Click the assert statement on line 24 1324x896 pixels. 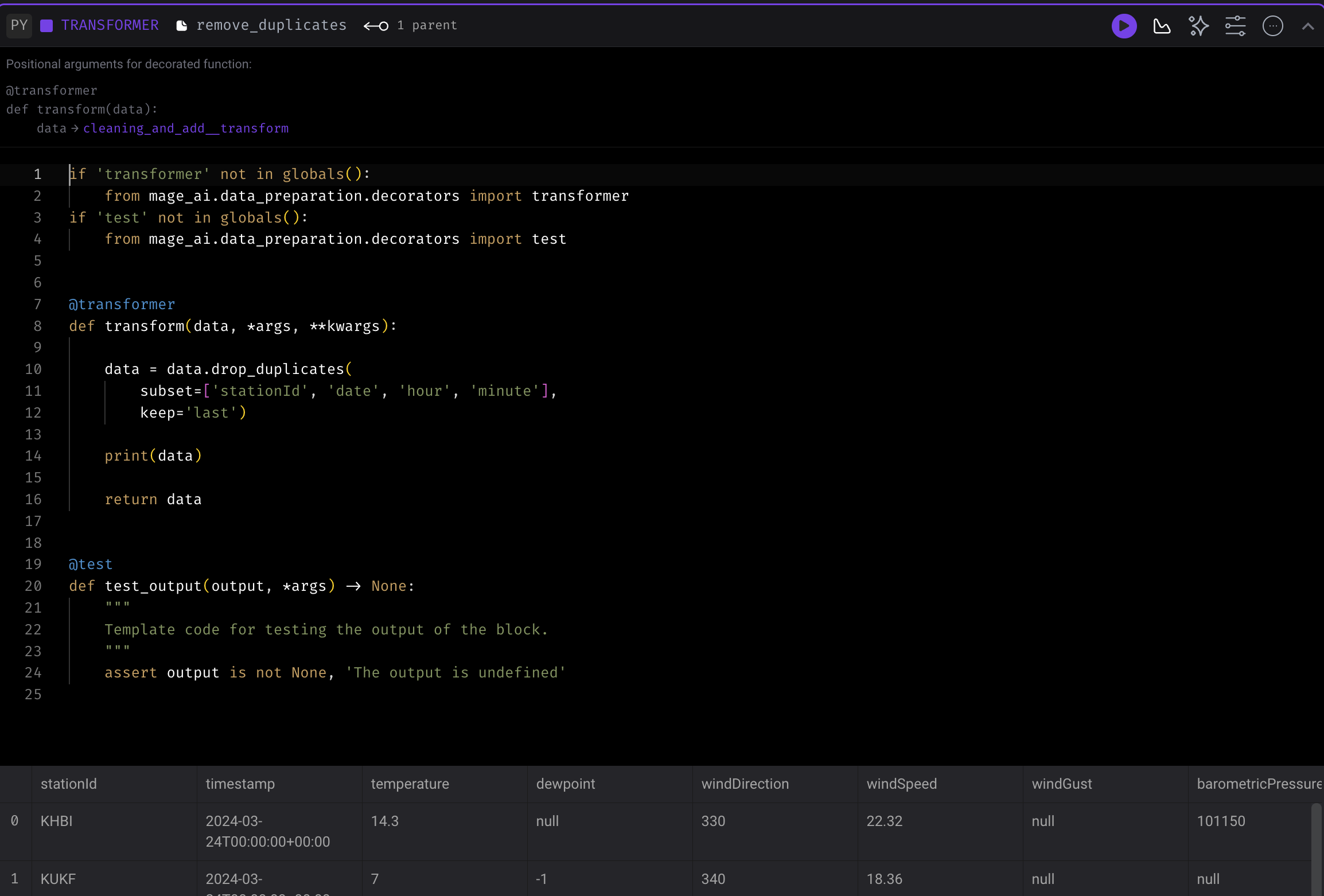click(335, 673)
